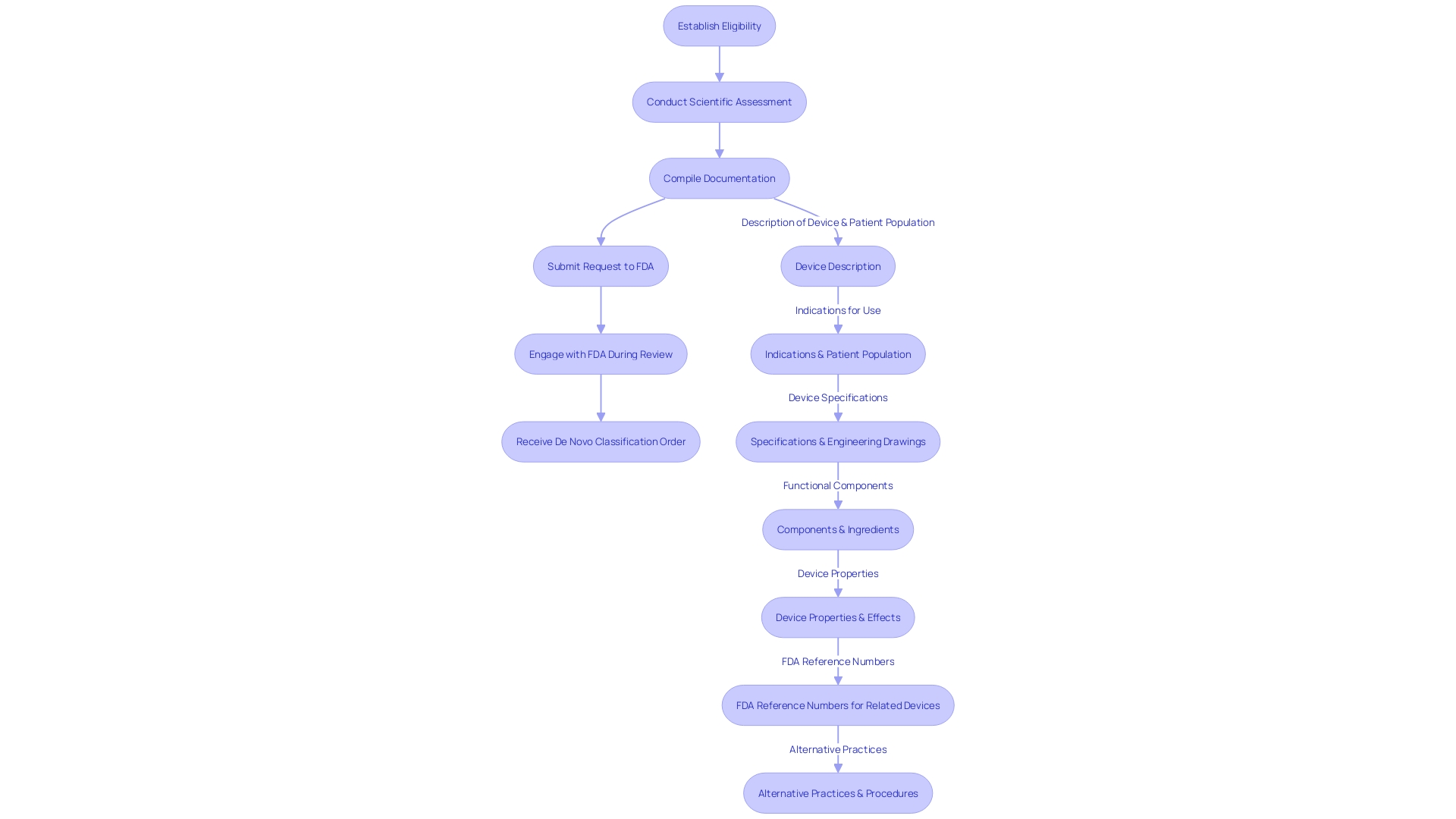Expand the Alternative Practices & Procedures node

(838, 793)
